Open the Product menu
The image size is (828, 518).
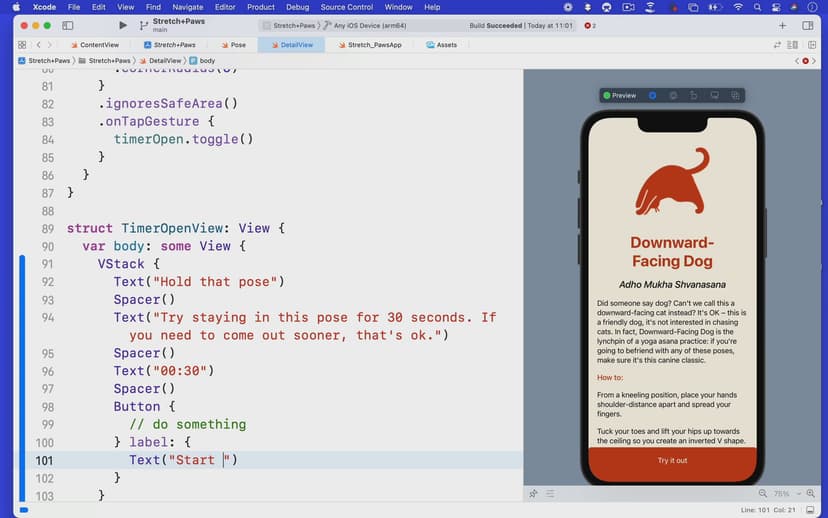coord(260,7)
